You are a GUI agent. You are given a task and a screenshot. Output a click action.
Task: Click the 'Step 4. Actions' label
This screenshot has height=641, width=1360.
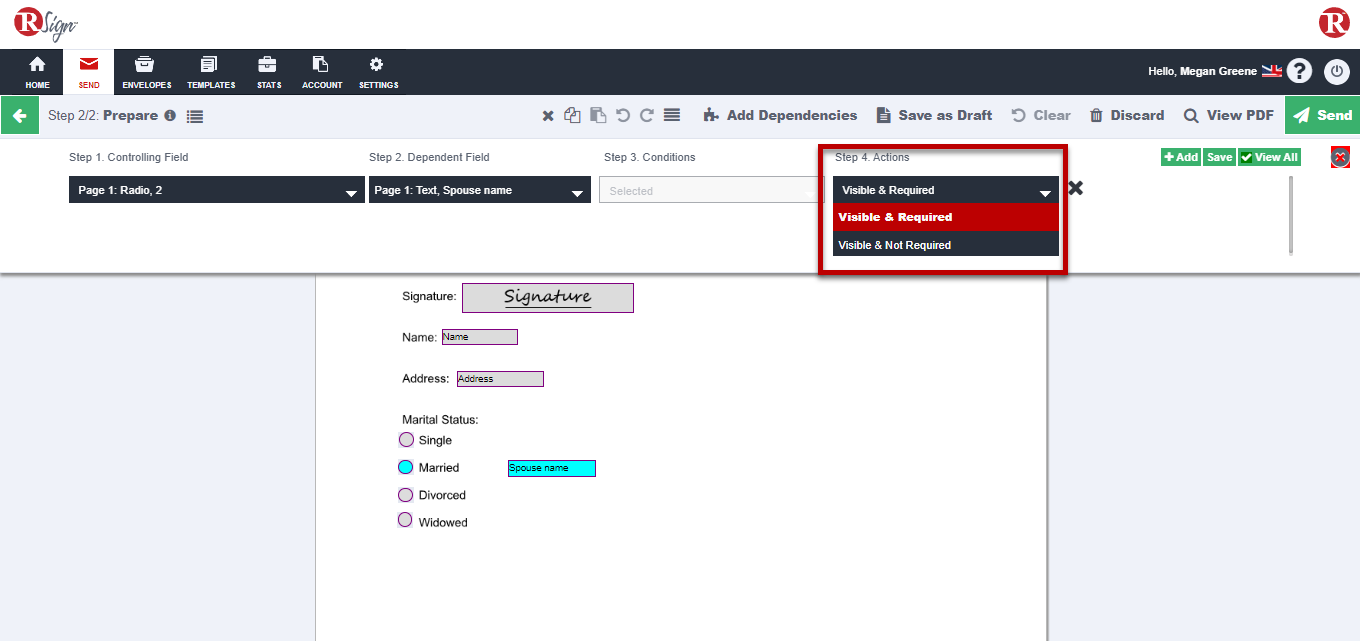[x=872, y=157]
